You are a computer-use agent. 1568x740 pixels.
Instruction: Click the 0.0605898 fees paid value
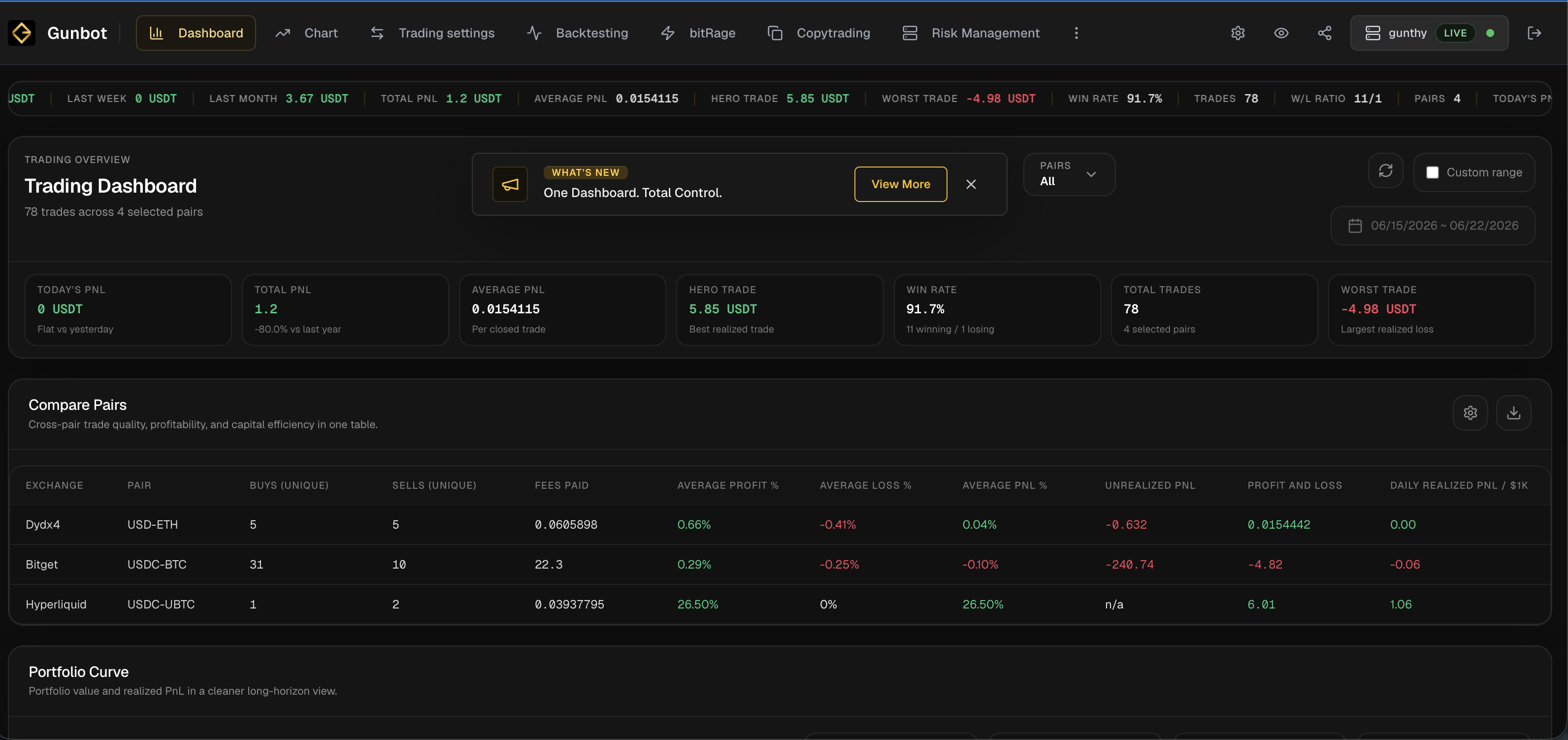[566, 524]
